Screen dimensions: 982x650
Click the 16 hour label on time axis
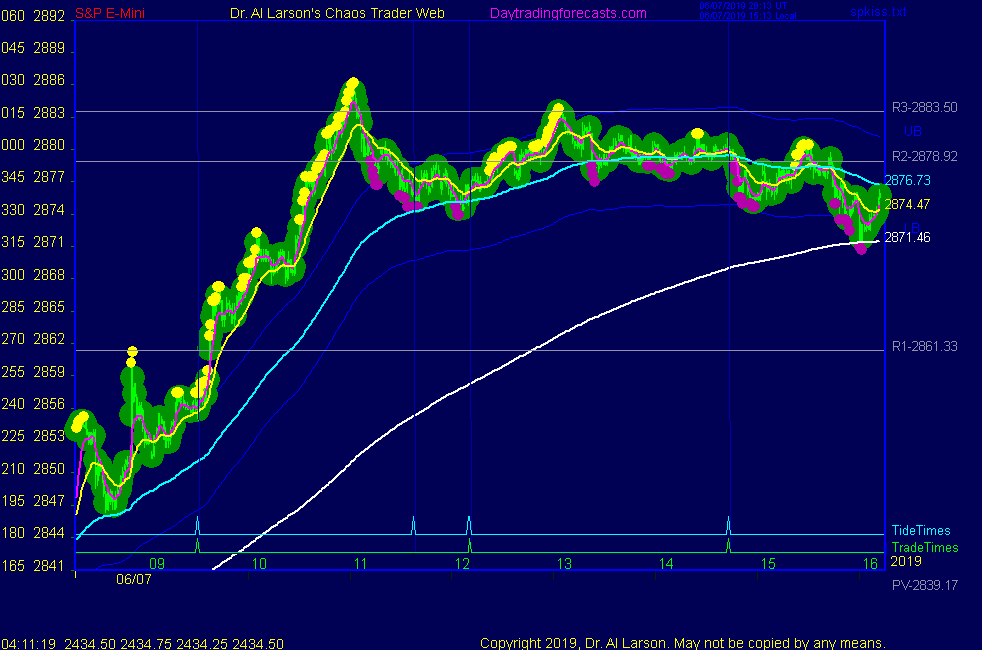point(870,564)
